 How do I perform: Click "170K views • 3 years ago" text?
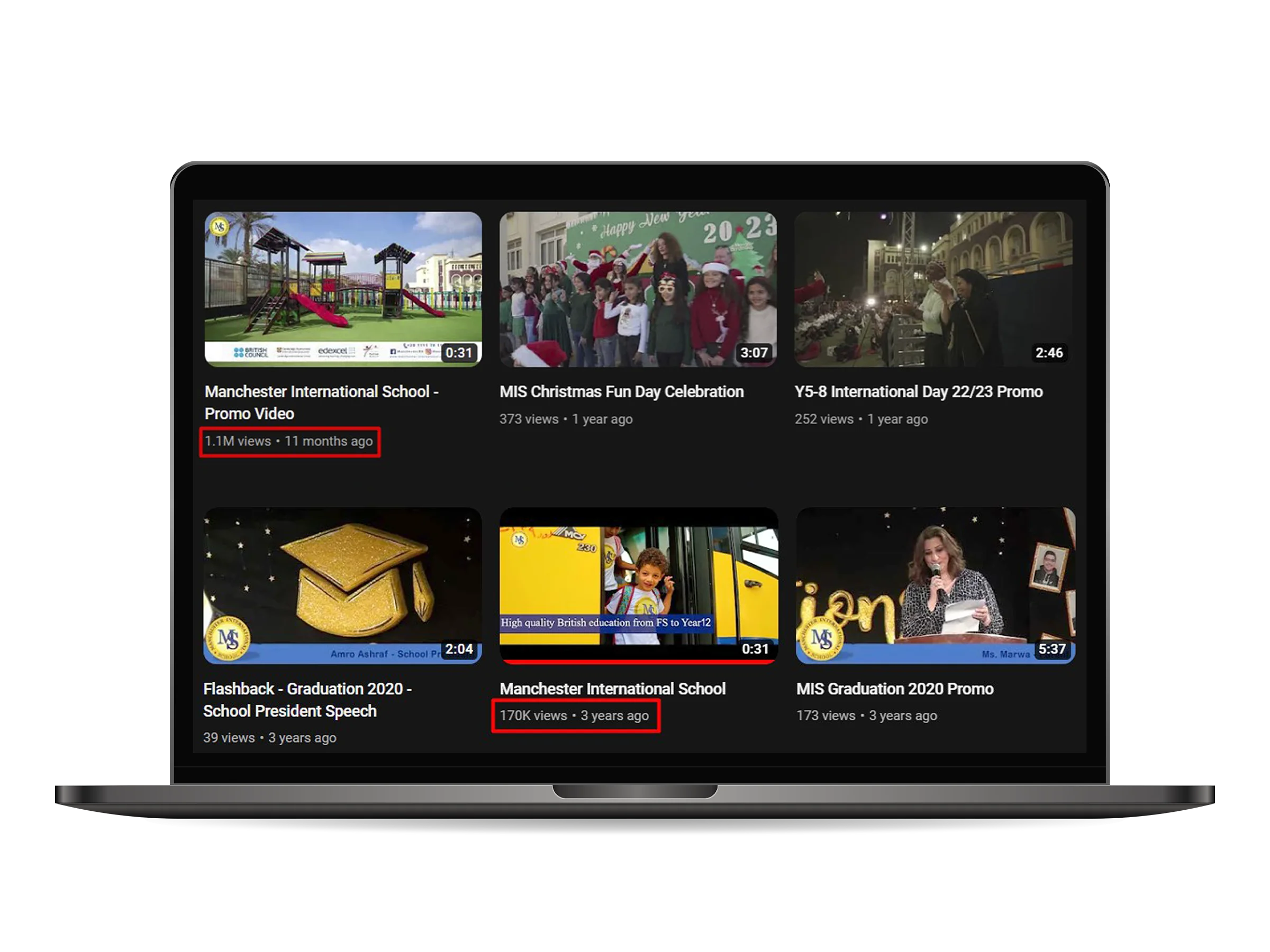click(x=574, y=716)
